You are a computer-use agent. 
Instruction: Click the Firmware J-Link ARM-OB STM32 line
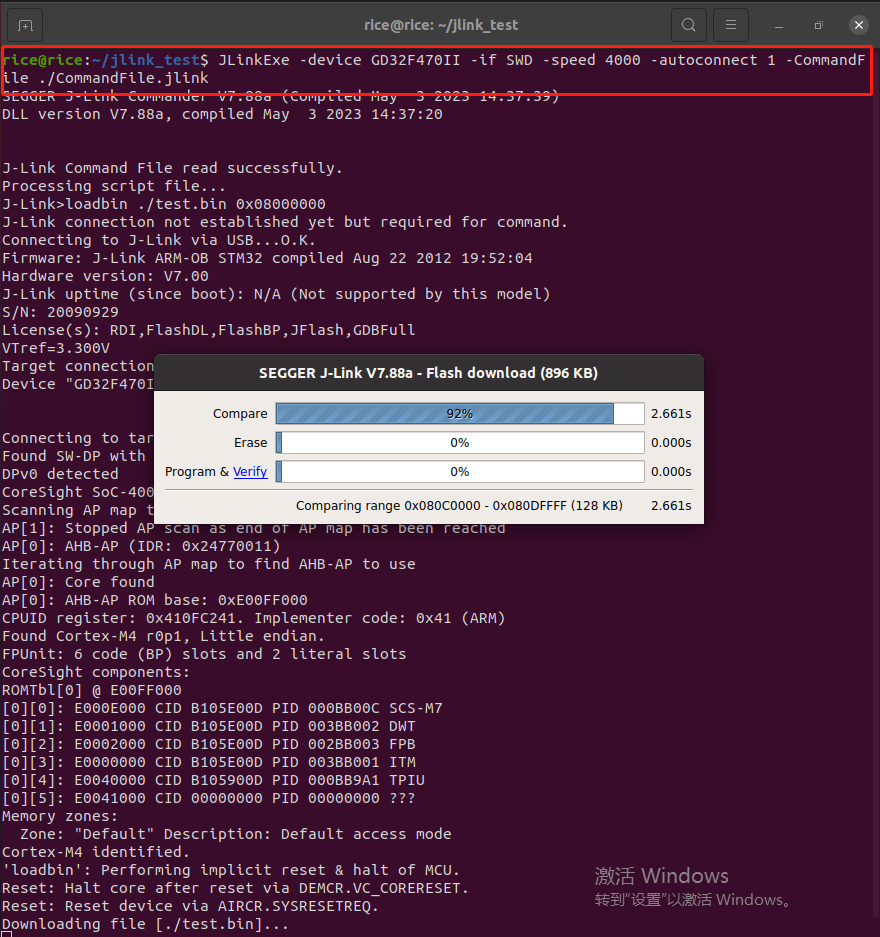tap(267, 258)
